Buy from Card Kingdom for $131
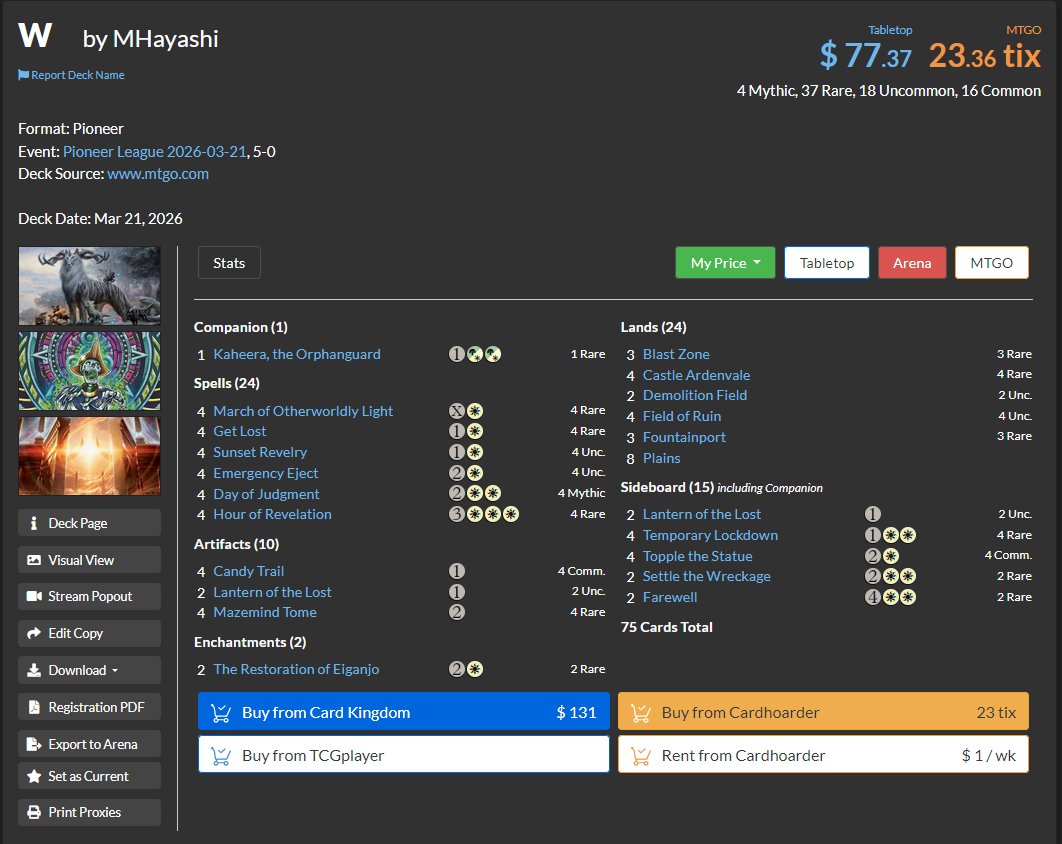The image size is (1062, 844). pos(404,711)
